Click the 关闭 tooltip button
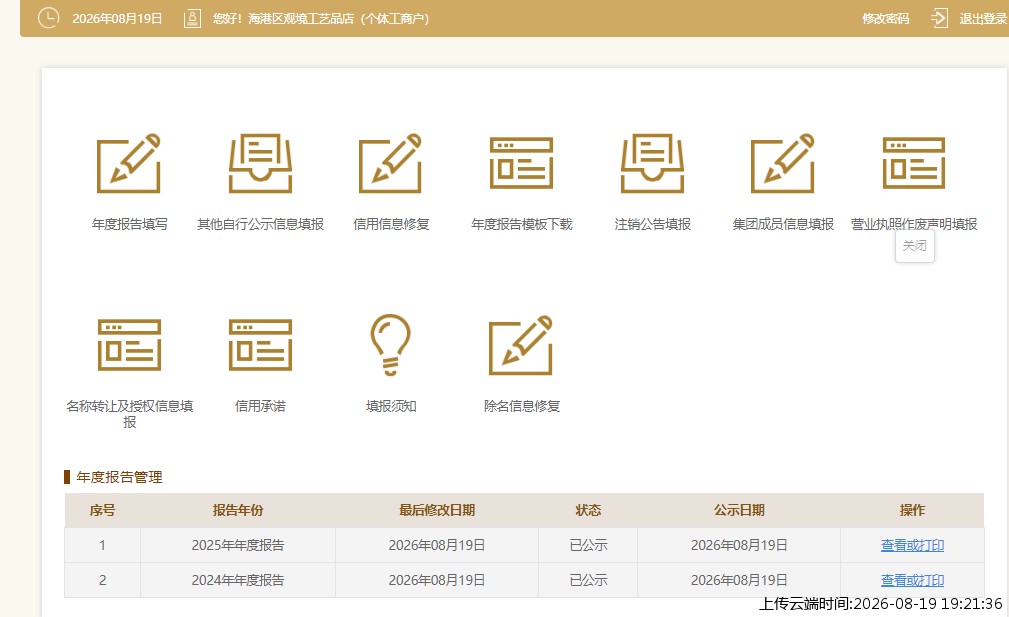Viewport: 1009px width, 617px height. (x=914, y=246)
